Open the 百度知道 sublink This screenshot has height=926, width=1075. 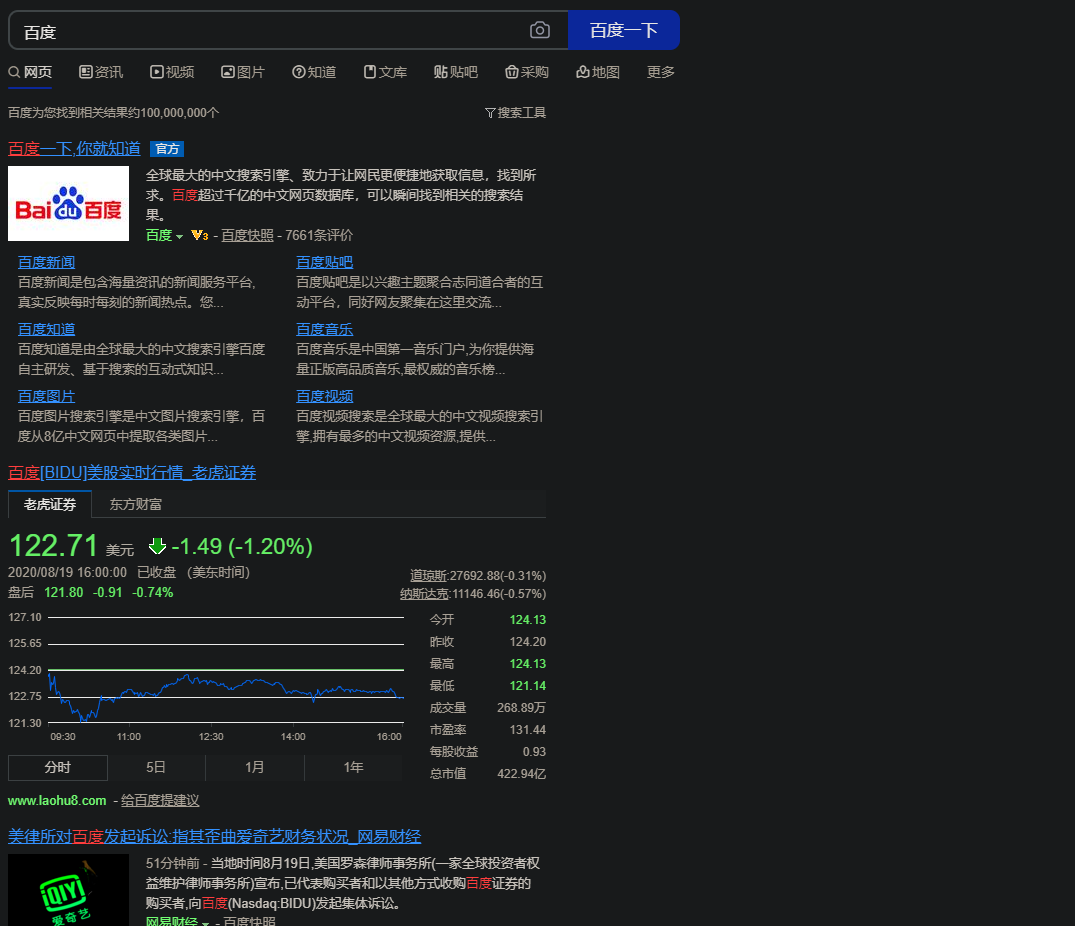pos(46,329)
